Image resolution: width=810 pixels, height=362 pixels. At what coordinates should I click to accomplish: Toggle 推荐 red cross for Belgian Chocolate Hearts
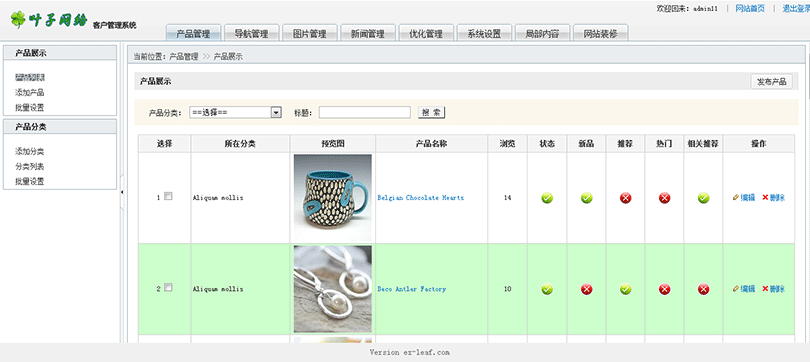tap(626, 198)
